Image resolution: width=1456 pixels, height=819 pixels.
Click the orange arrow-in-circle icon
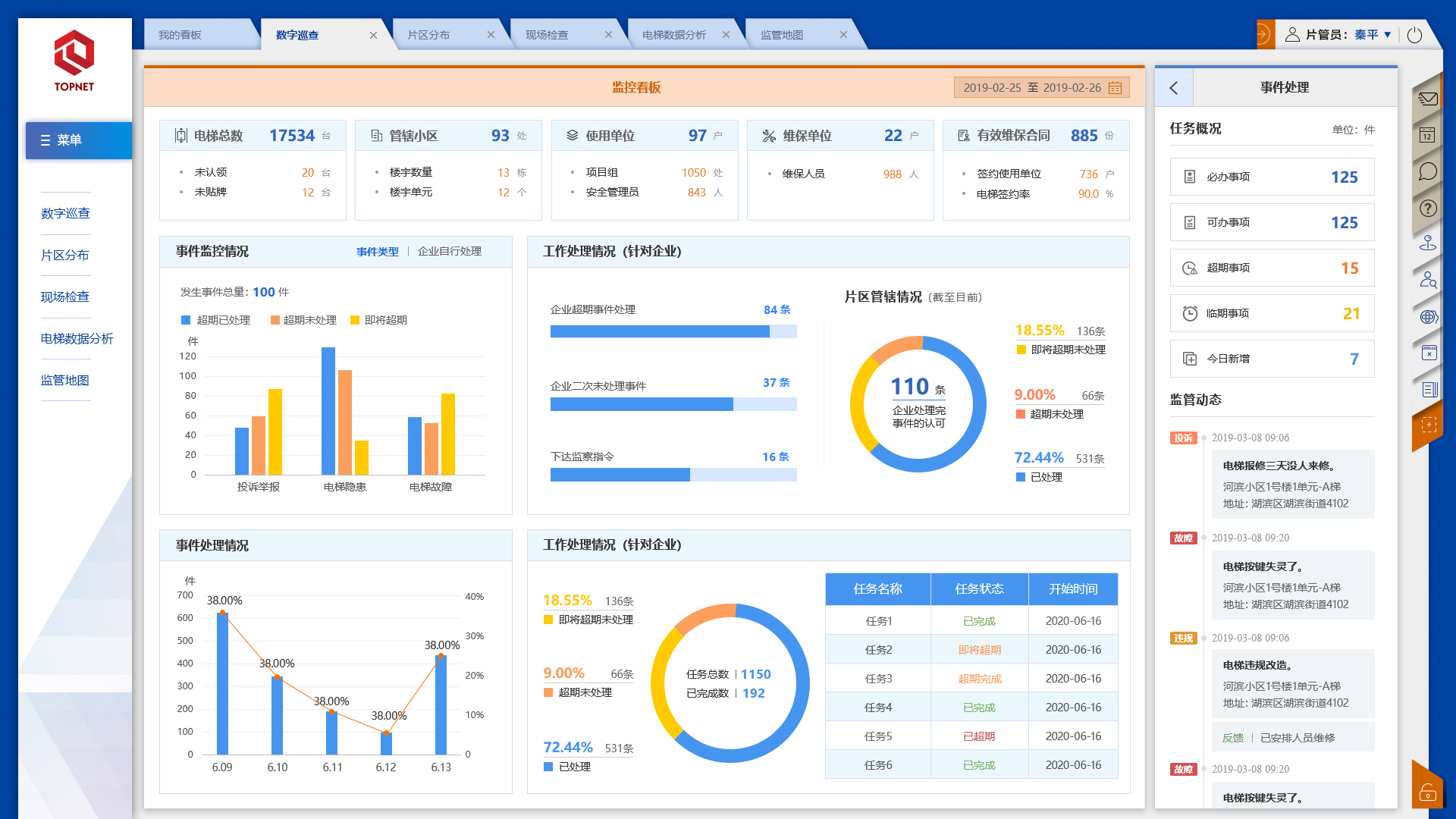coord(1263,34)
